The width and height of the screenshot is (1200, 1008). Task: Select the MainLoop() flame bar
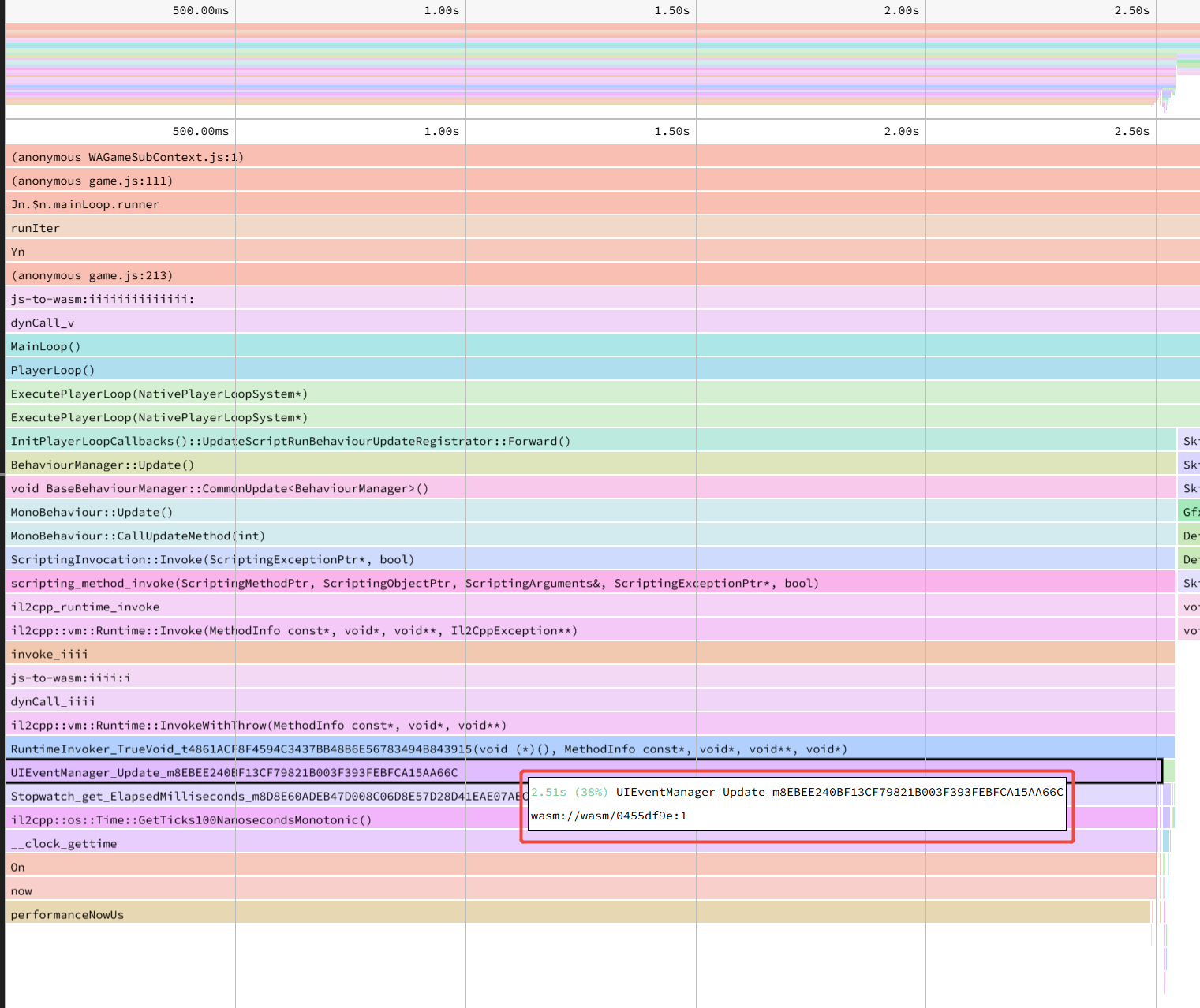coord(603,346)
